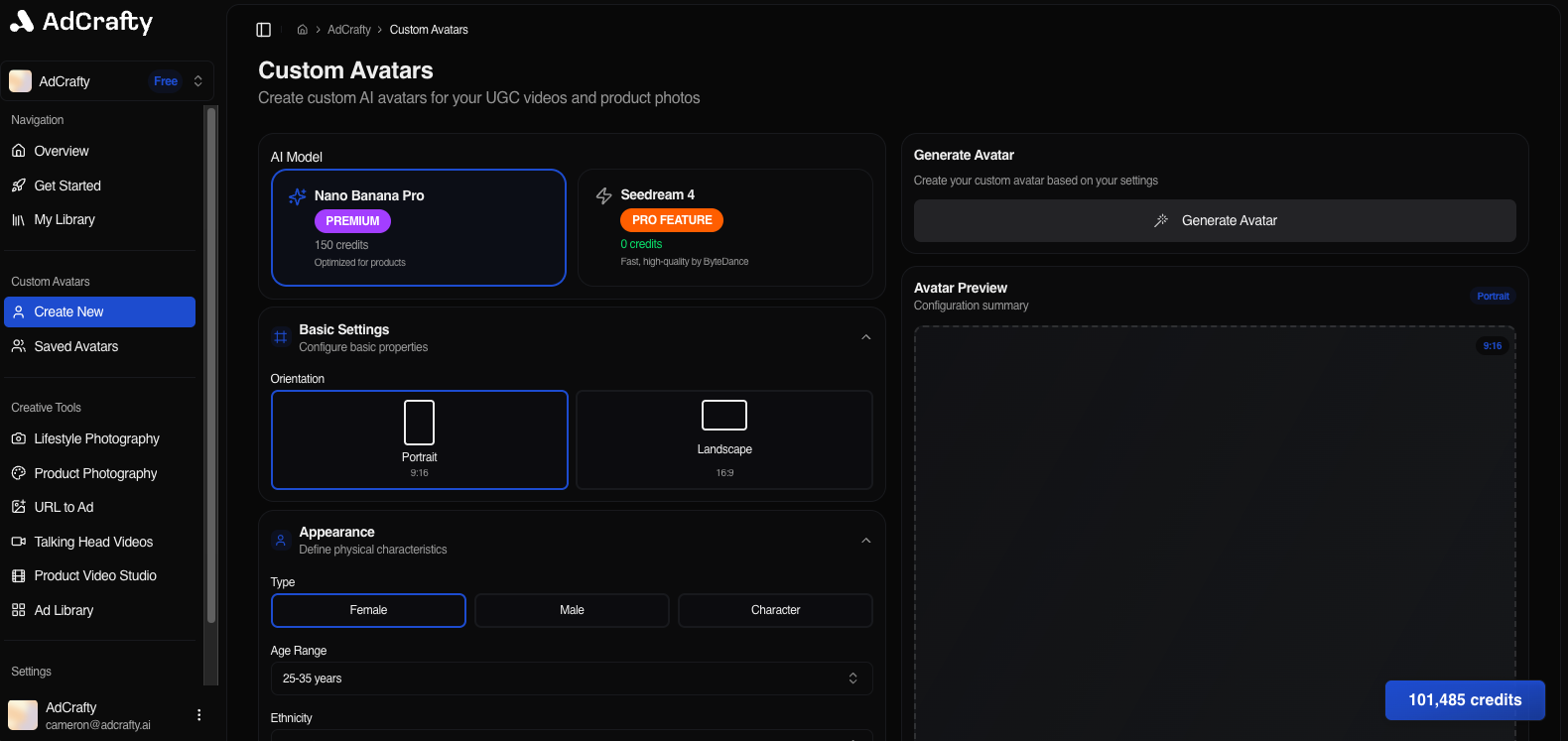
Task: Click the Basic Settings hash icon
Action: pyautogui.click(x=281, y=337)
